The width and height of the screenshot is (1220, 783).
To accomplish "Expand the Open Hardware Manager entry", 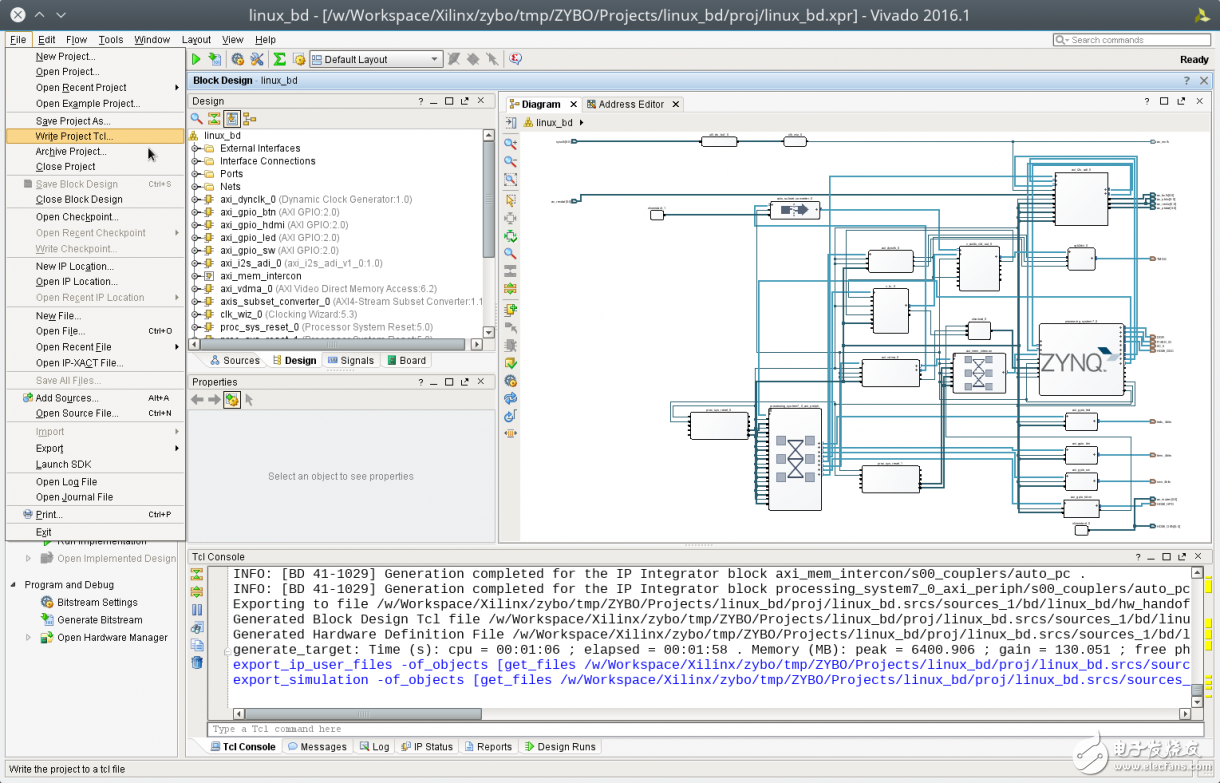I will coord(28,637).
